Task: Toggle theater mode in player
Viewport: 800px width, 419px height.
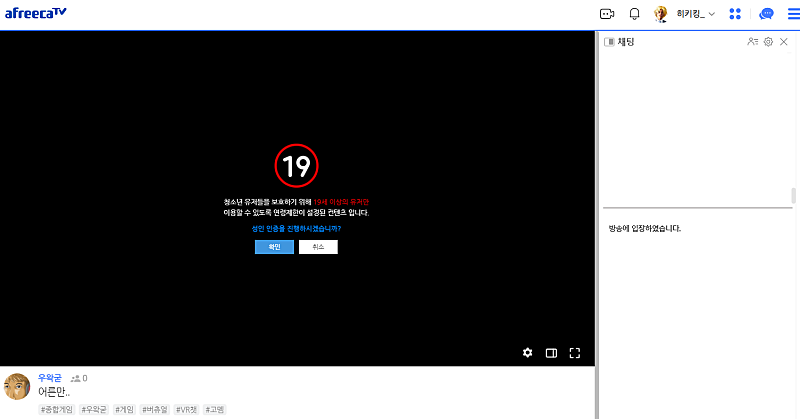Action: tap(551, 352)
